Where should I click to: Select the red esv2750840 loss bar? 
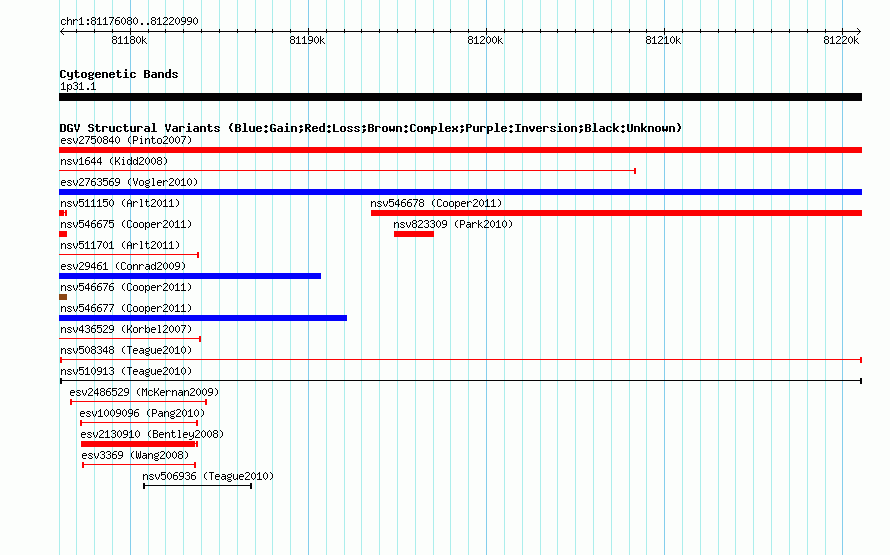pos(460,150)
